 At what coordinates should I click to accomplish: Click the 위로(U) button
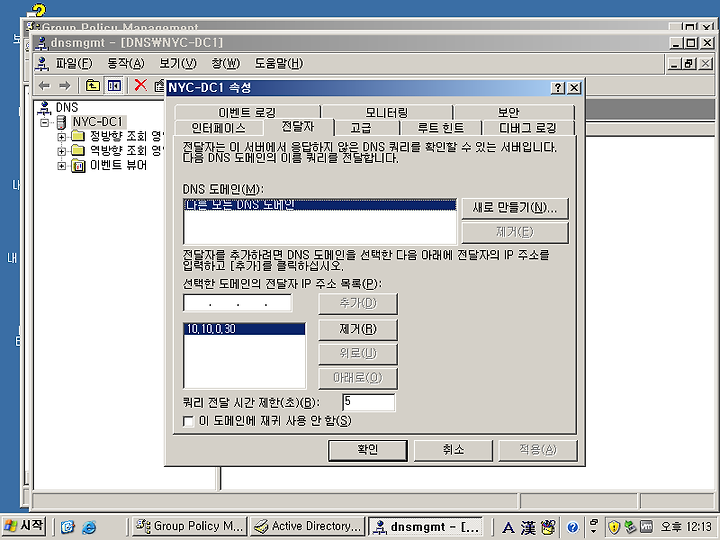tap(358, 354)
